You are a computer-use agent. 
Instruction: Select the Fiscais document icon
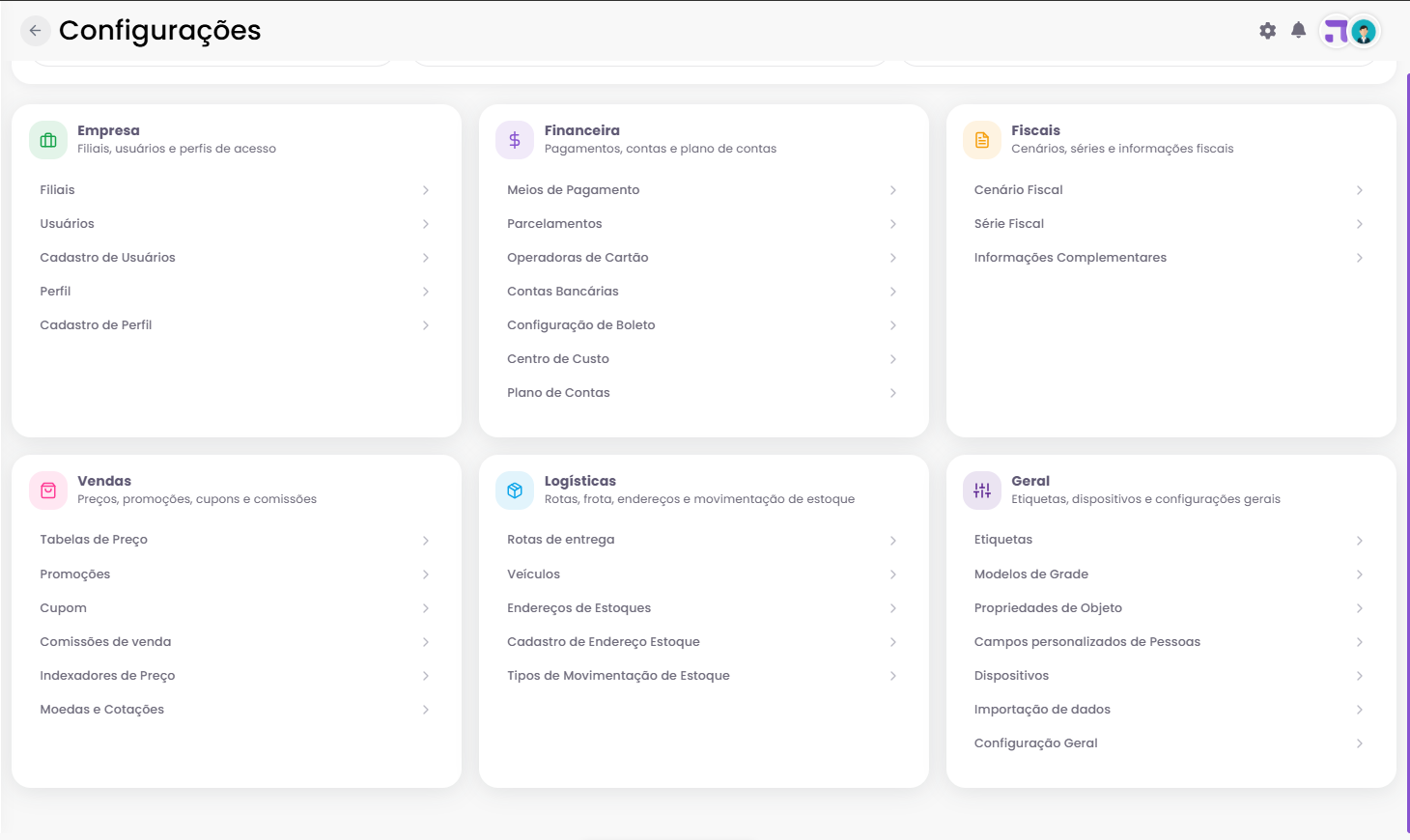(x=982, y=140)
